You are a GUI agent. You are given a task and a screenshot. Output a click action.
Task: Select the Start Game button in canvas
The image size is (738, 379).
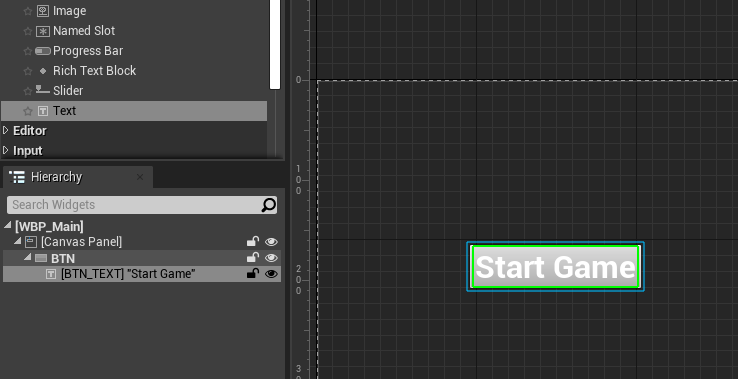point(555,267)
